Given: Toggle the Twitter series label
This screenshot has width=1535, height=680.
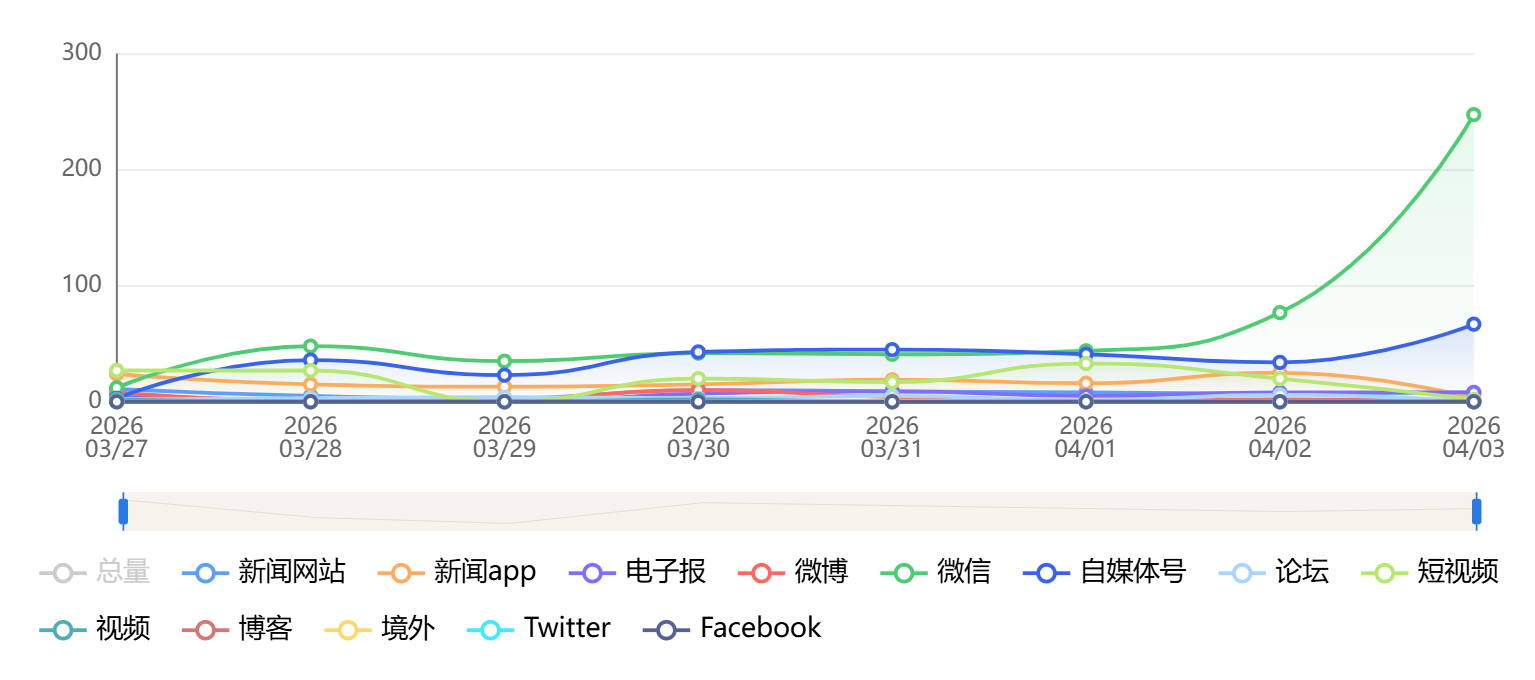Looking at the screenshot, I should click(x=566, y=629).
